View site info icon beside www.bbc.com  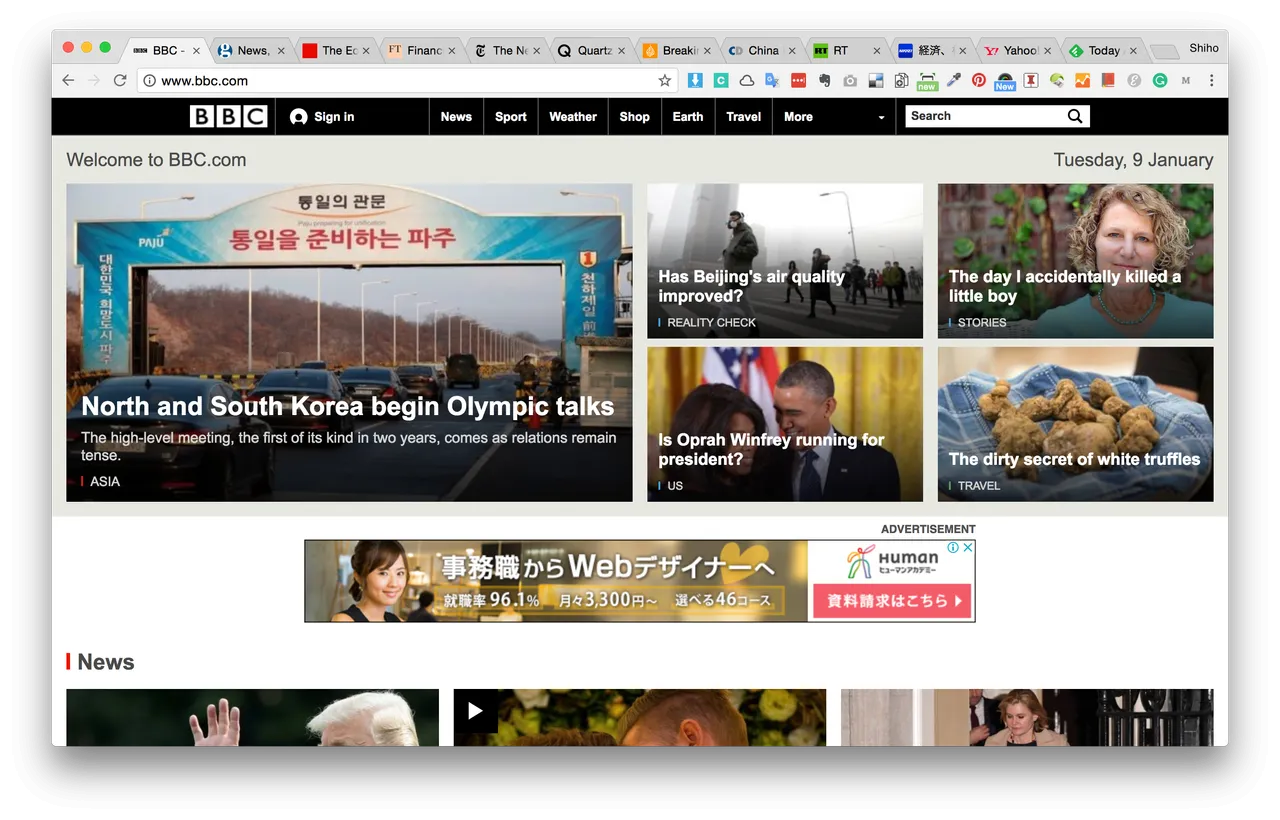[x=149, y=80]
